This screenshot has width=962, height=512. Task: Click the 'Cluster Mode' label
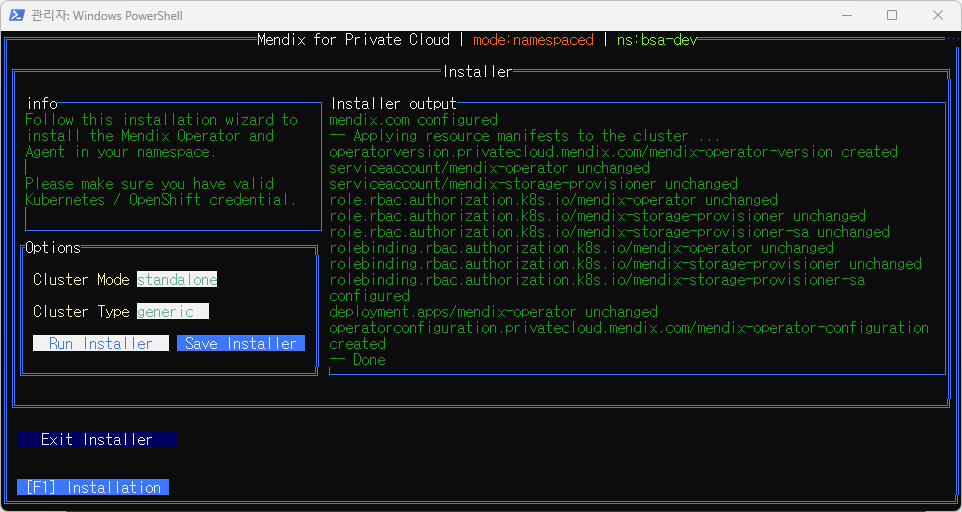coord(81,280)
